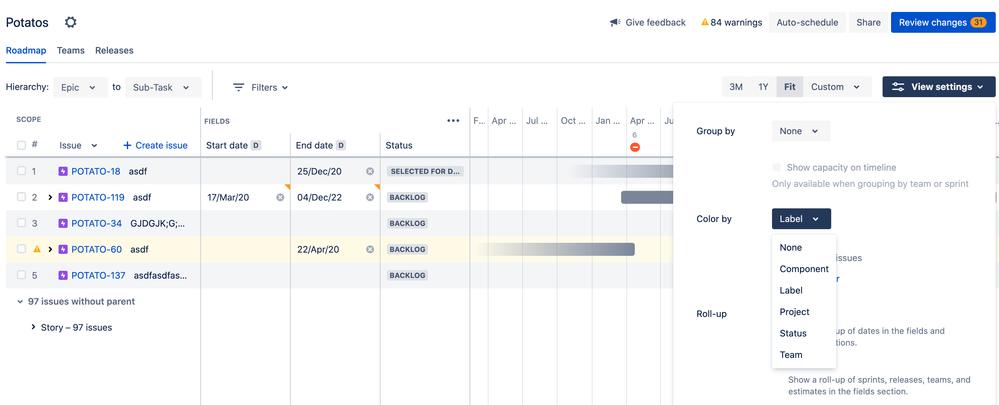Select checkbox for POTATO-34 row
This screenshot has height=405, width=999.
click(x=22, y=224)
